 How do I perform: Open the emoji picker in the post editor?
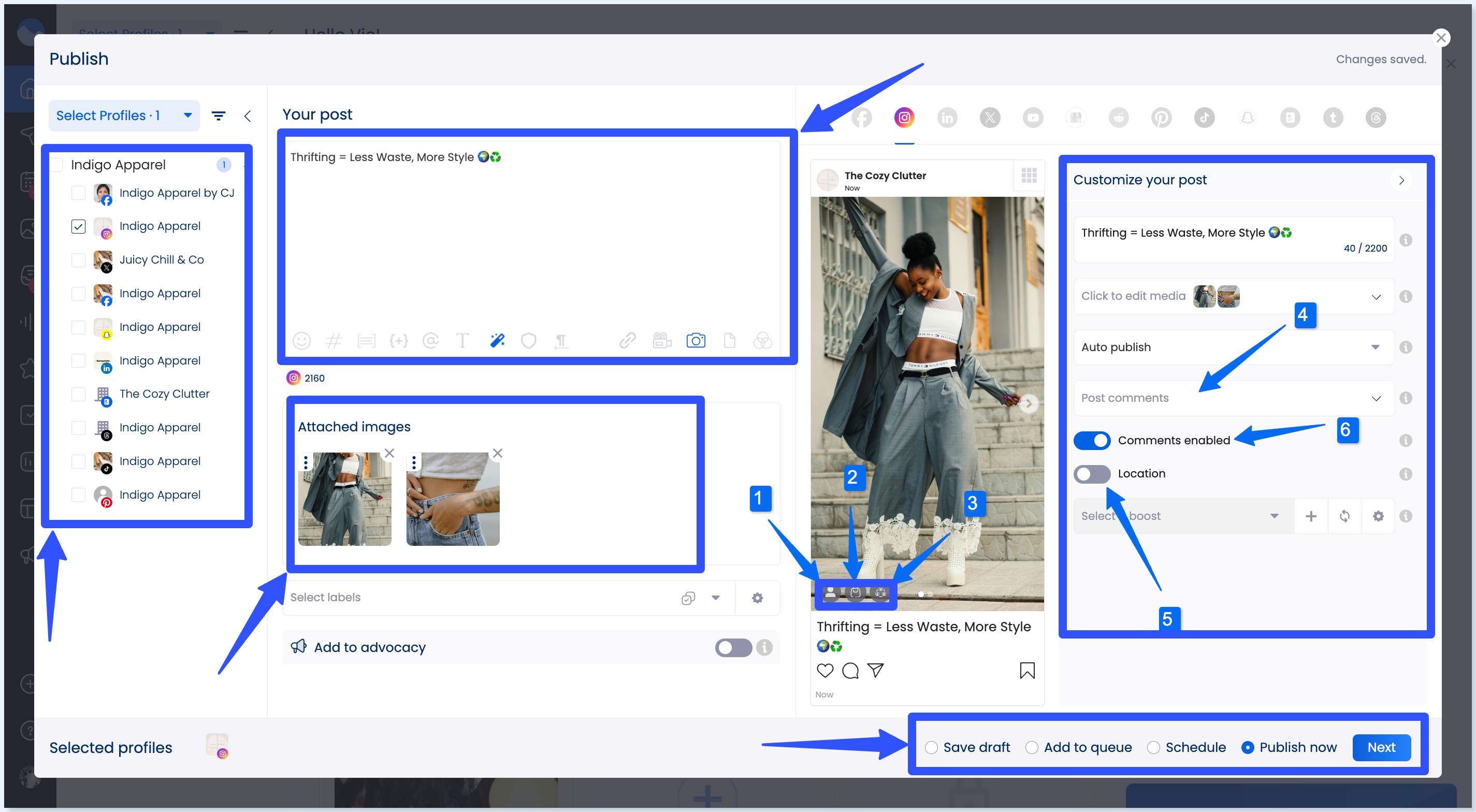[302, 340]
